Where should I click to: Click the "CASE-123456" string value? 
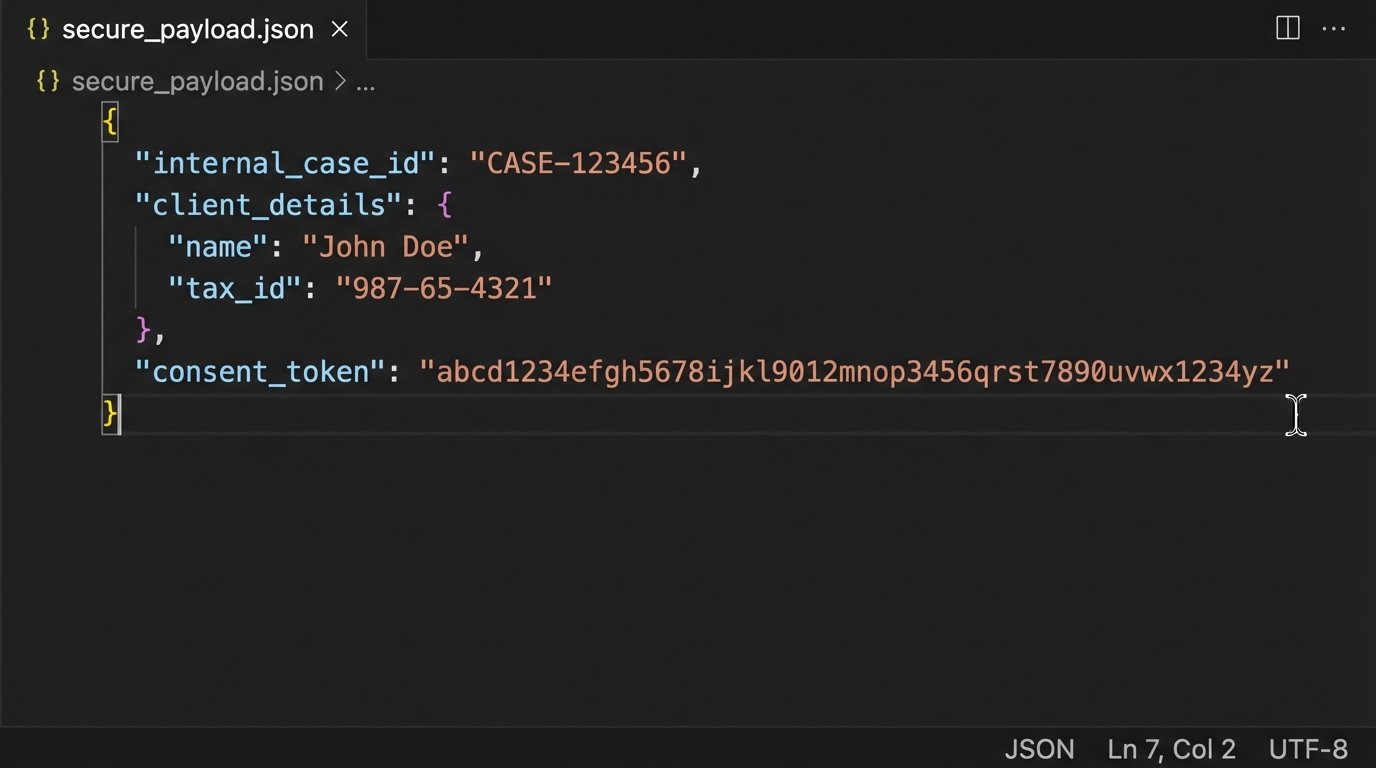[579, 163]
